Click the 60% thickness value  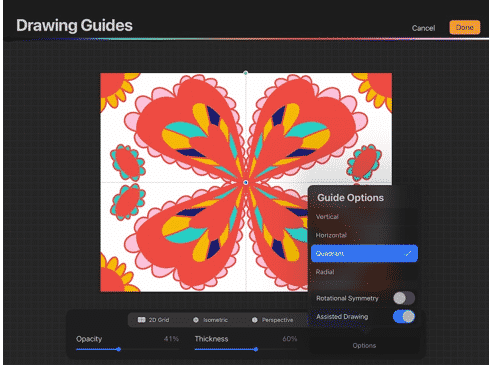(290, 339)
